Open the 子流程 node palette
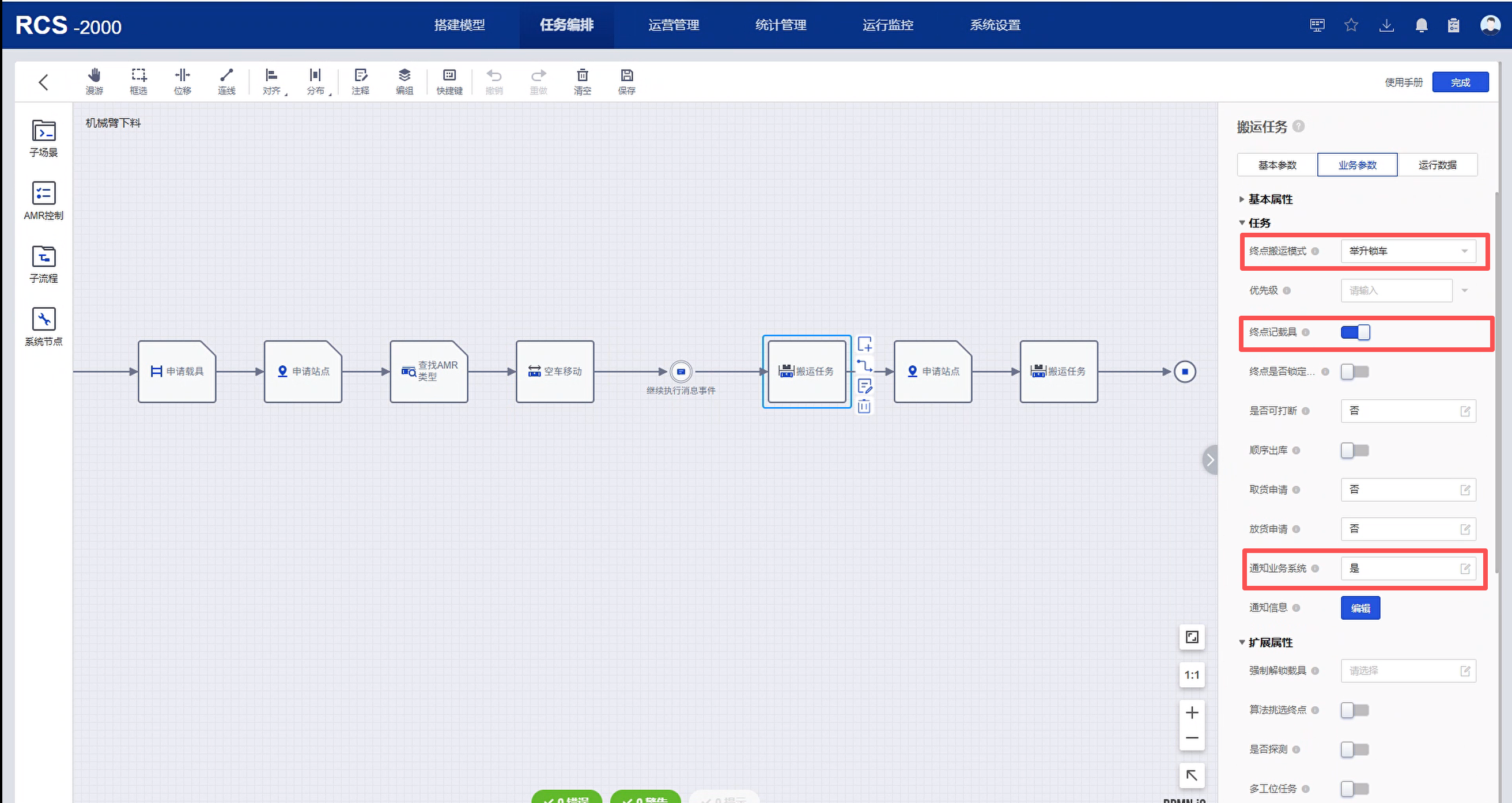Viewport: 1512px width, 803px height. [x=43, y=265]
